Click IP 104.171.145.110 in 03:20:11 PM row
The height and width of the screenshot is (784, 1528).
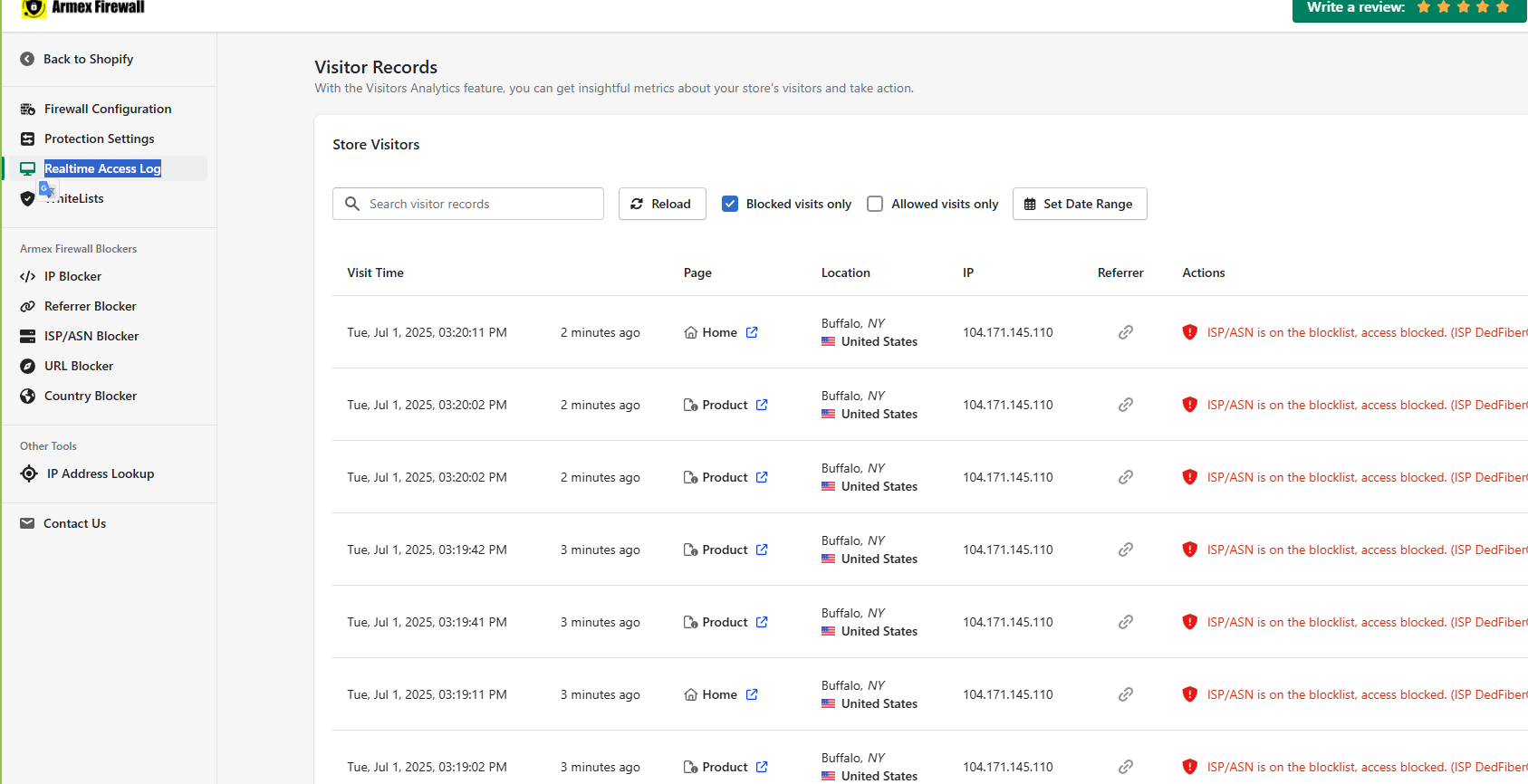1007,332
